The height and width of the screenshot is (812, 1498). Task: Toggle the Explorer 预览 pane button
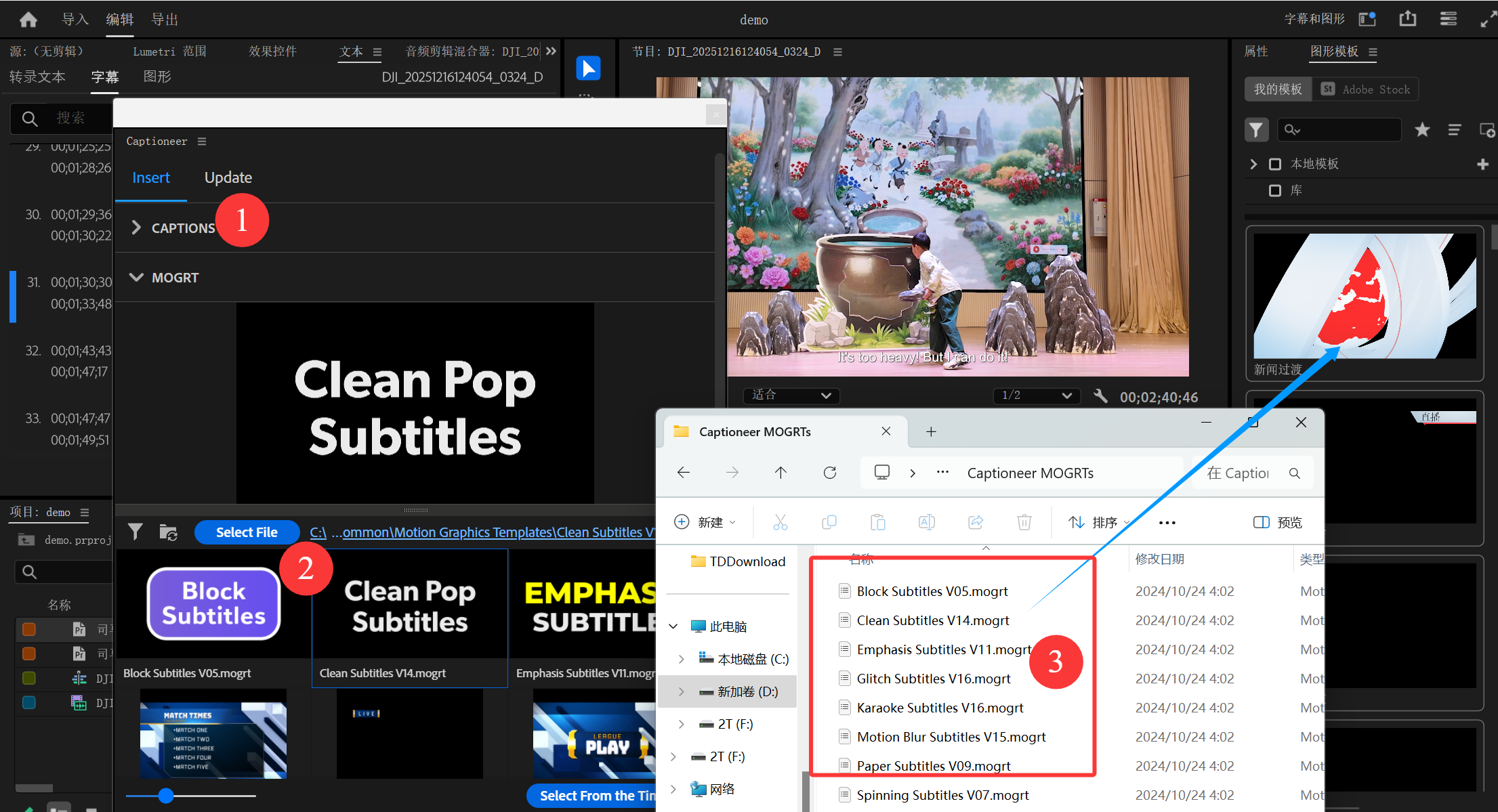click(x=1278, y=522)
